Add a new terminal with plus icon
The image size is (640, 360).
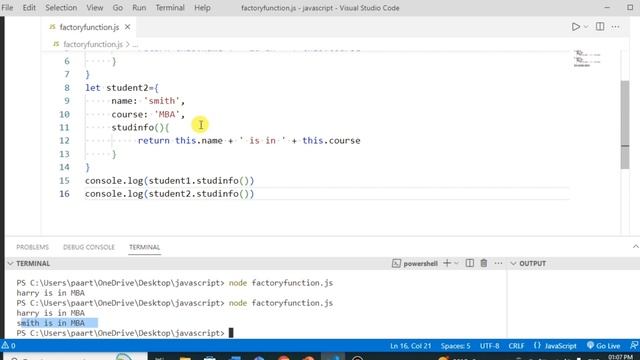(x=447, y=264)
